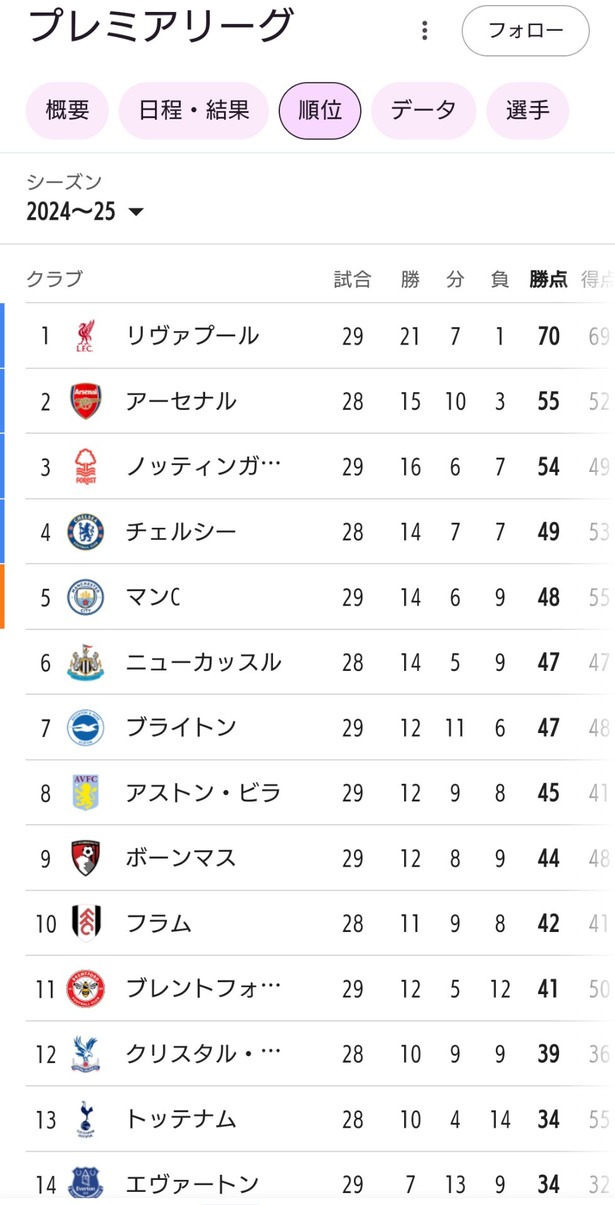Click the Tottenham club crest icon

tap(85, 1119)
